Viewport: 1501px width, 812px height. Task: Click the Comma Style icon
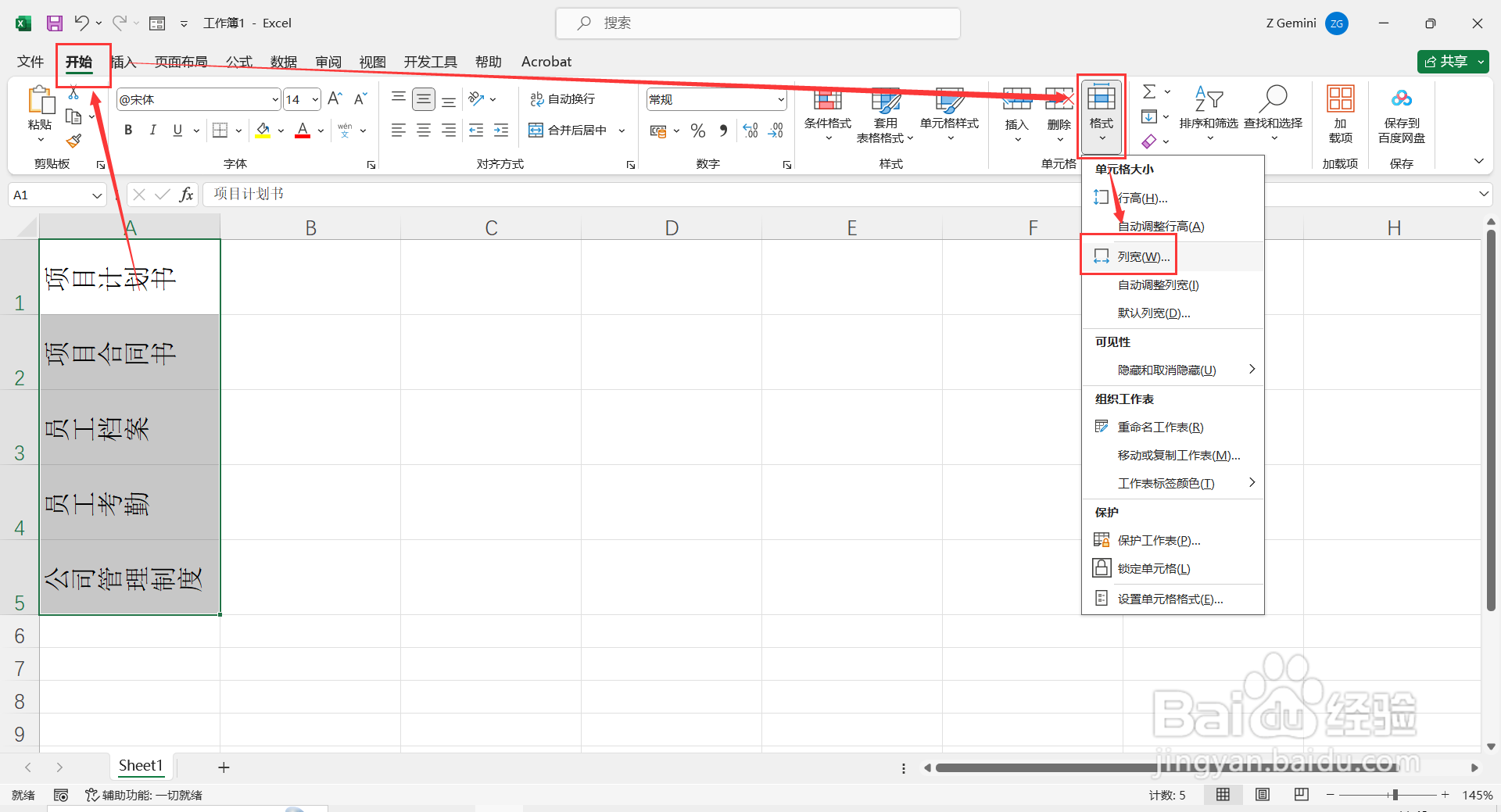[724, 131]
